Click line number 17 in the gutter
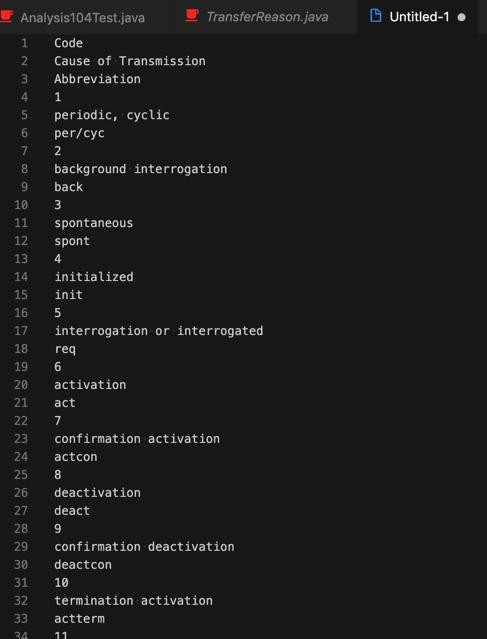Viewport: 487px width, 639px height. click(x=21, y=331)
